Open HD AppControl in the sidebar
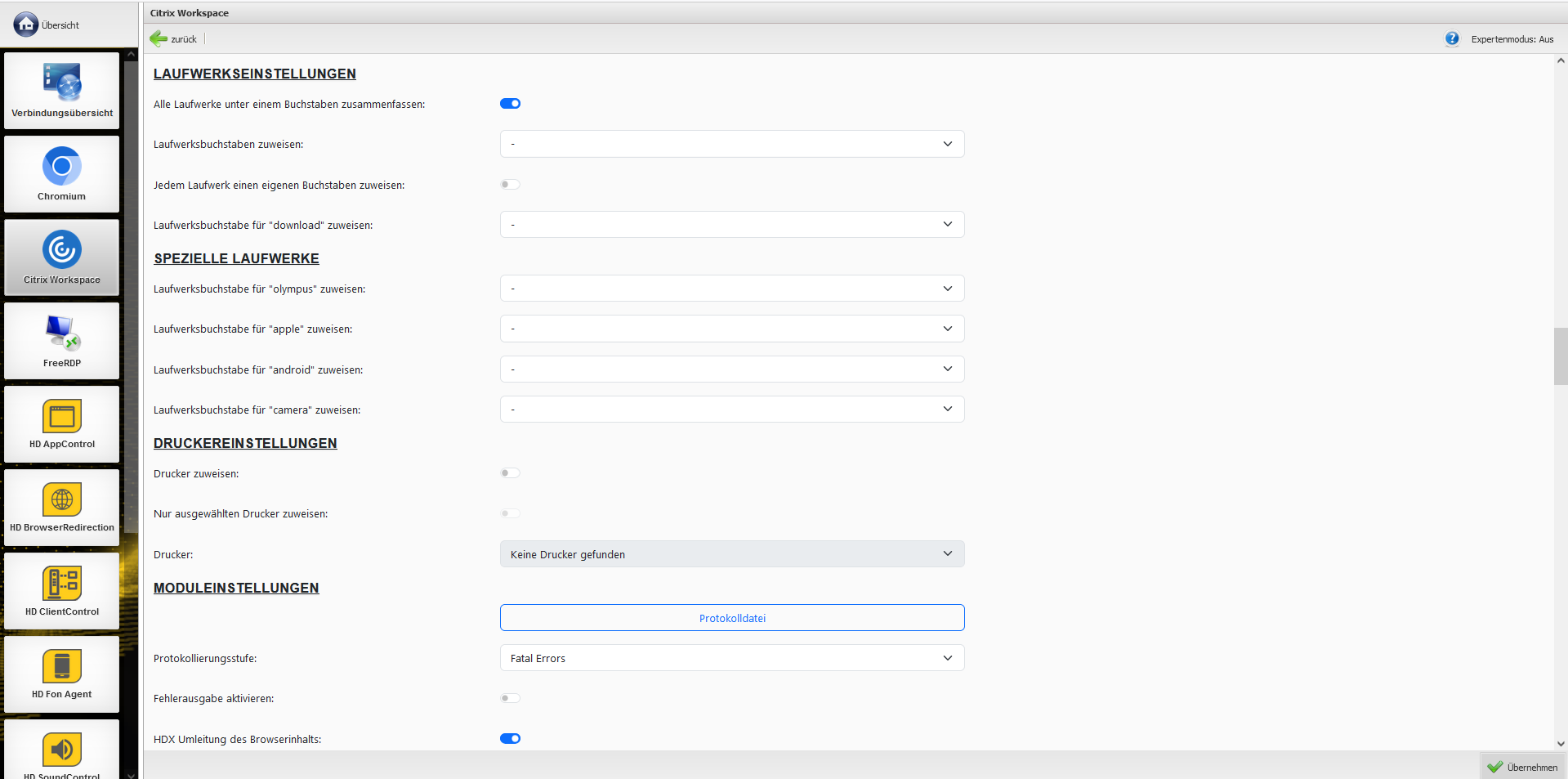The image size is (1568, 779). (x=62, y=424)
